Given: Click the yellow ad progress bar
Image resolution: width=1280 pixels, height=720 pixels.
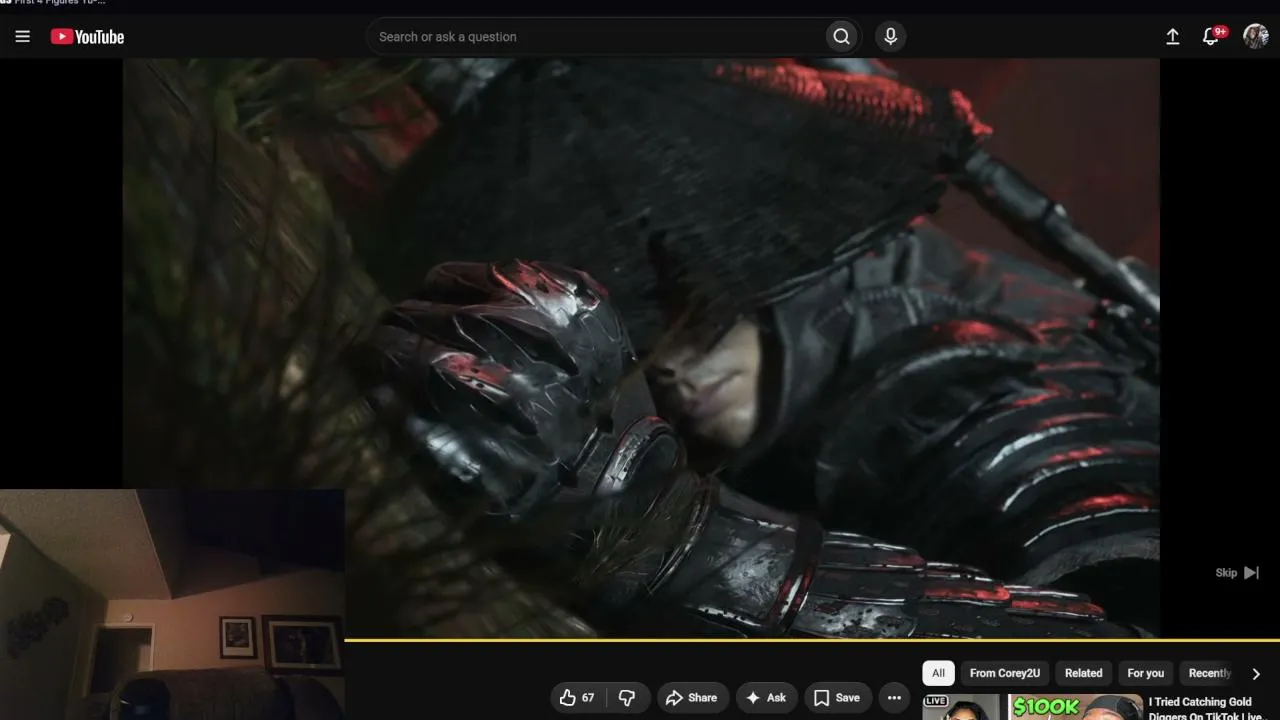Looking at the screenshot, I should coord(812,640).
